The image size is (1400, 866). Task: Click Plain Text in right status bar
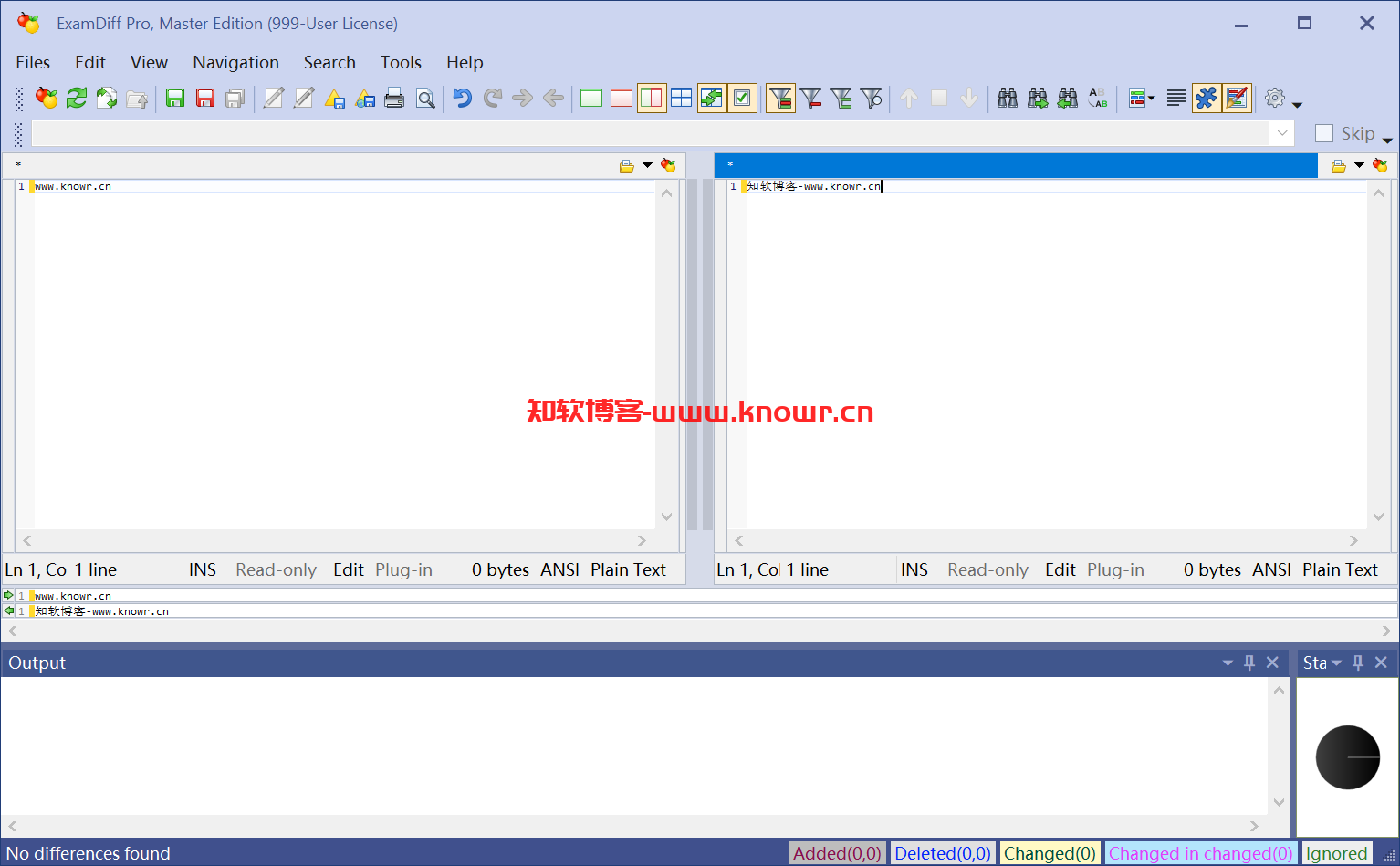1340,569
